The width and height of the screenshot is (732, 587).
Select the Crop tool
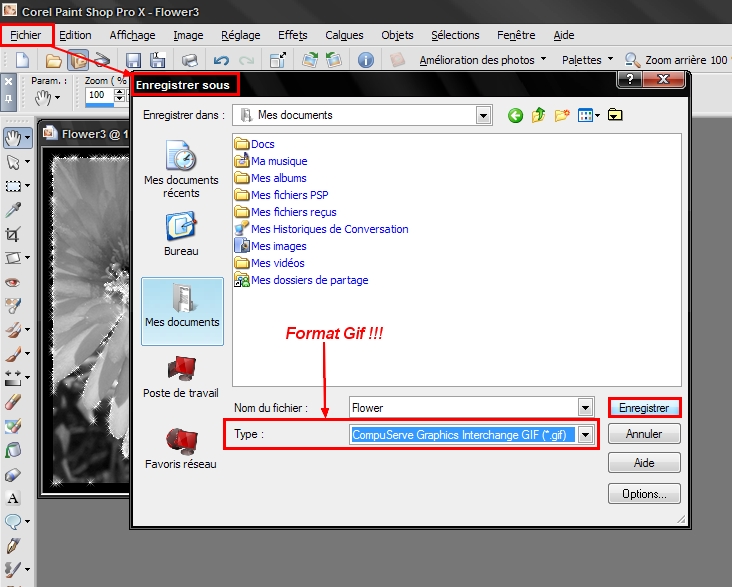(13, 234)
